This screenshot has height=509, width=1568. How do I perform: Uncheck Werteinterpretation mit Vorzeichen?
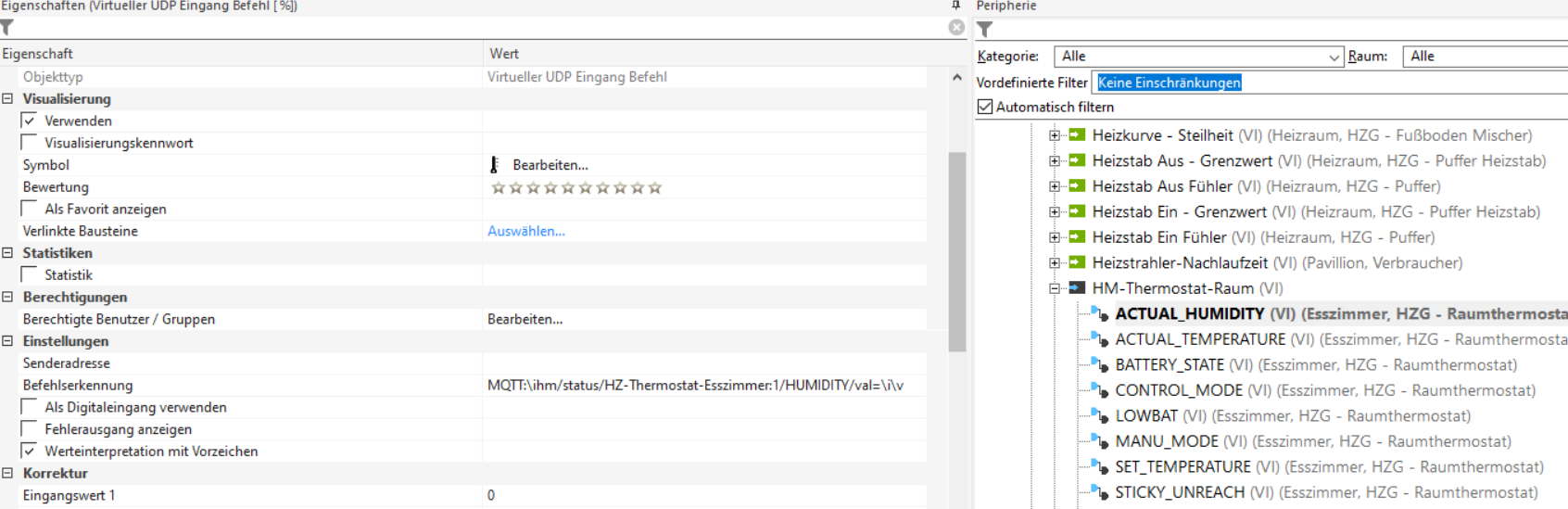point(30,452)
